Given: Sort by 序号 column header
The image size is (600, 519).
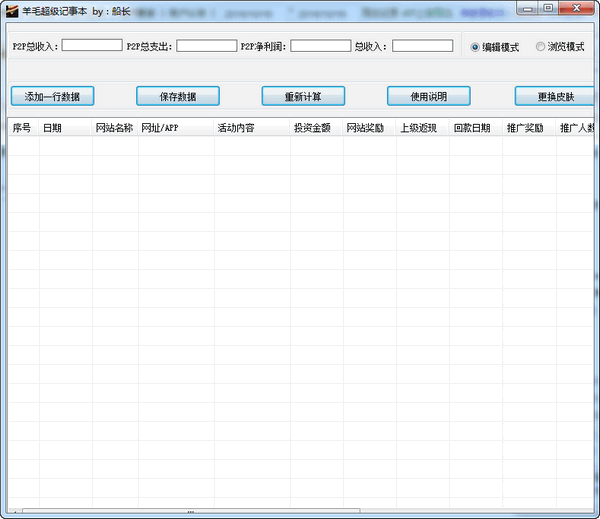Looking at the screenshot, I should (x=23, y=128).
